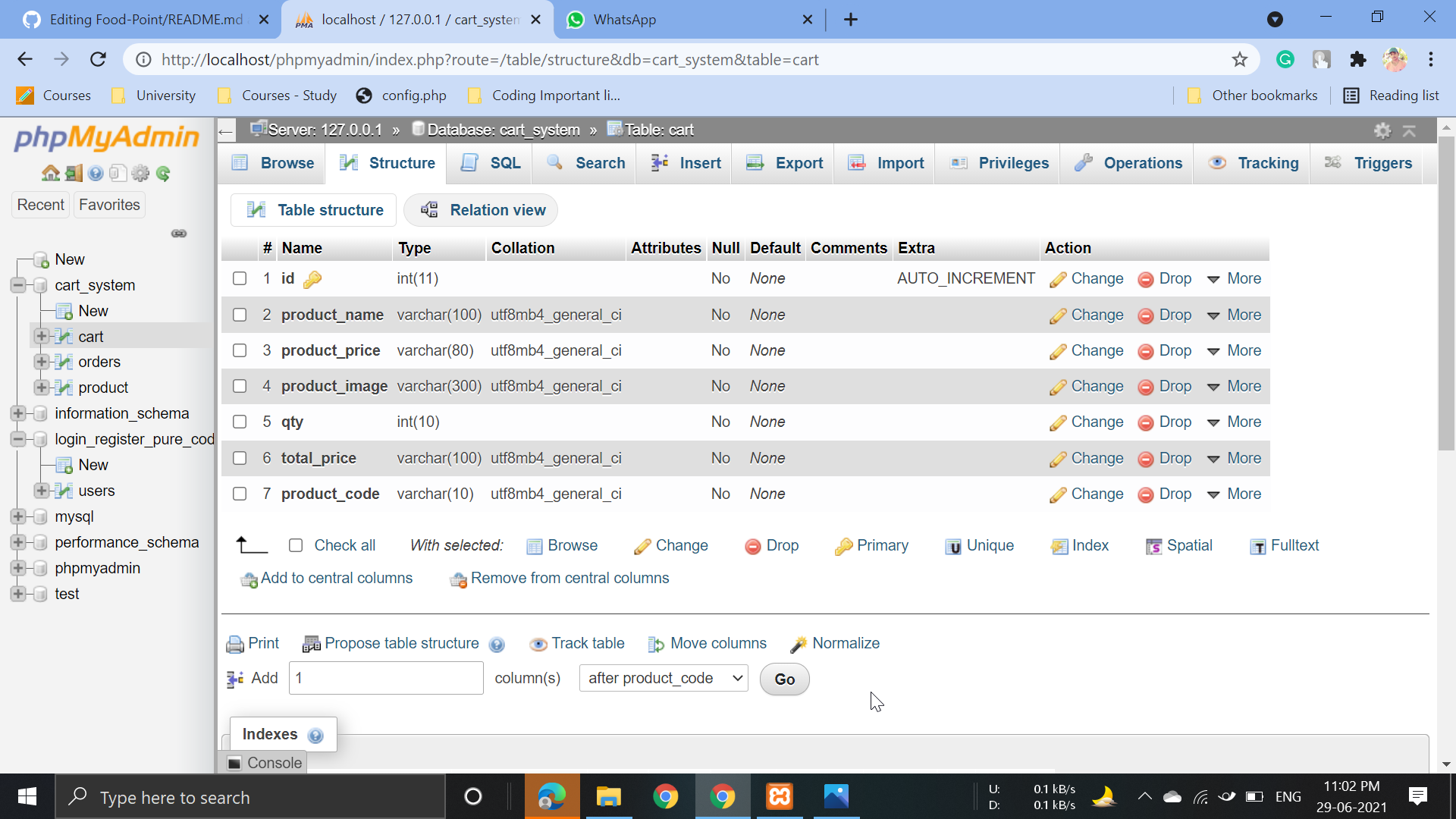The width and height of the screenshot is (1456, 819).
Task: Open the after product_code dropdown
Action: tap(662, 678)
